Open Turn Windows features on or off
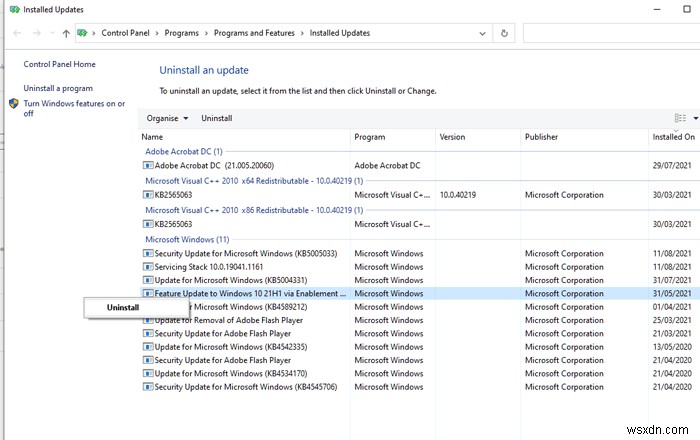 [74, 108]
